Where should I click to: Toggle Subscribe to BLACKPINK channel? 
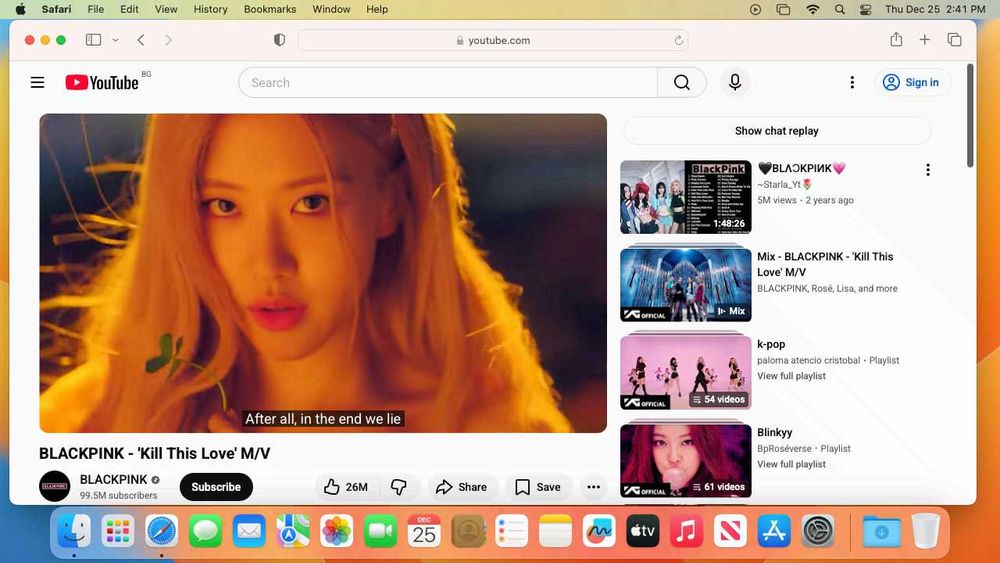216,487
